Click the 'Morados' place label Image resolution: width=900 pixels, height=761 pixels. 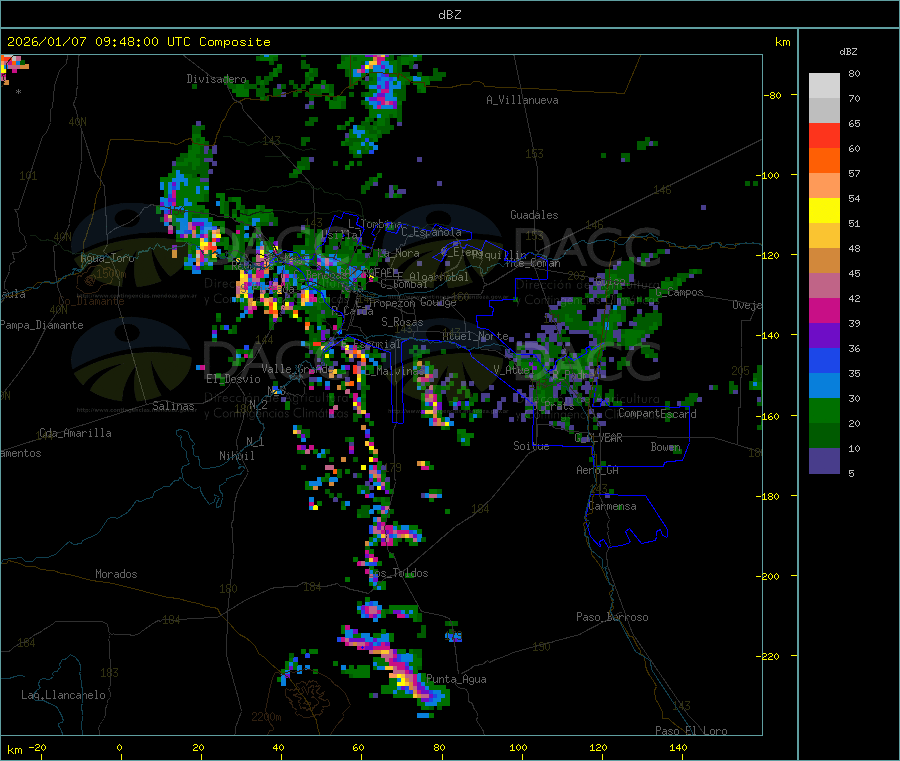(116, 574)
